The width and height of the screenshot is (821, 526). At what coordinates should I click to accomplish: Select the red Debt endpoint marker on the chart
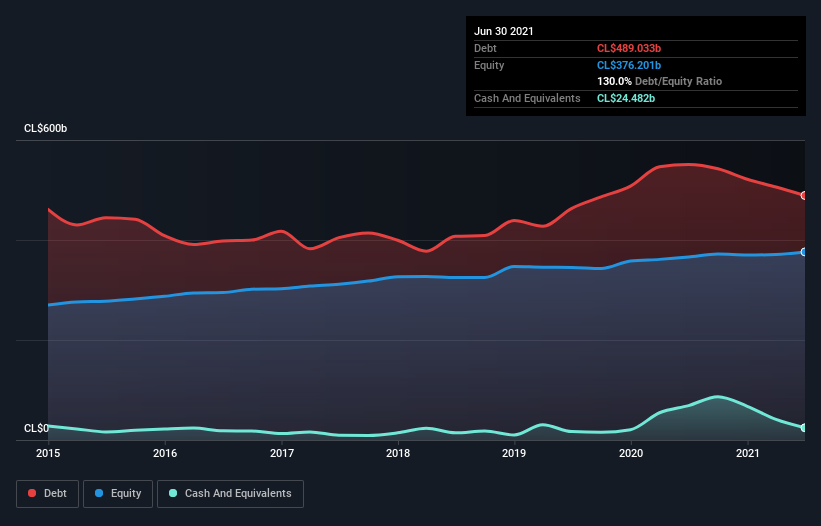(804, 196)
